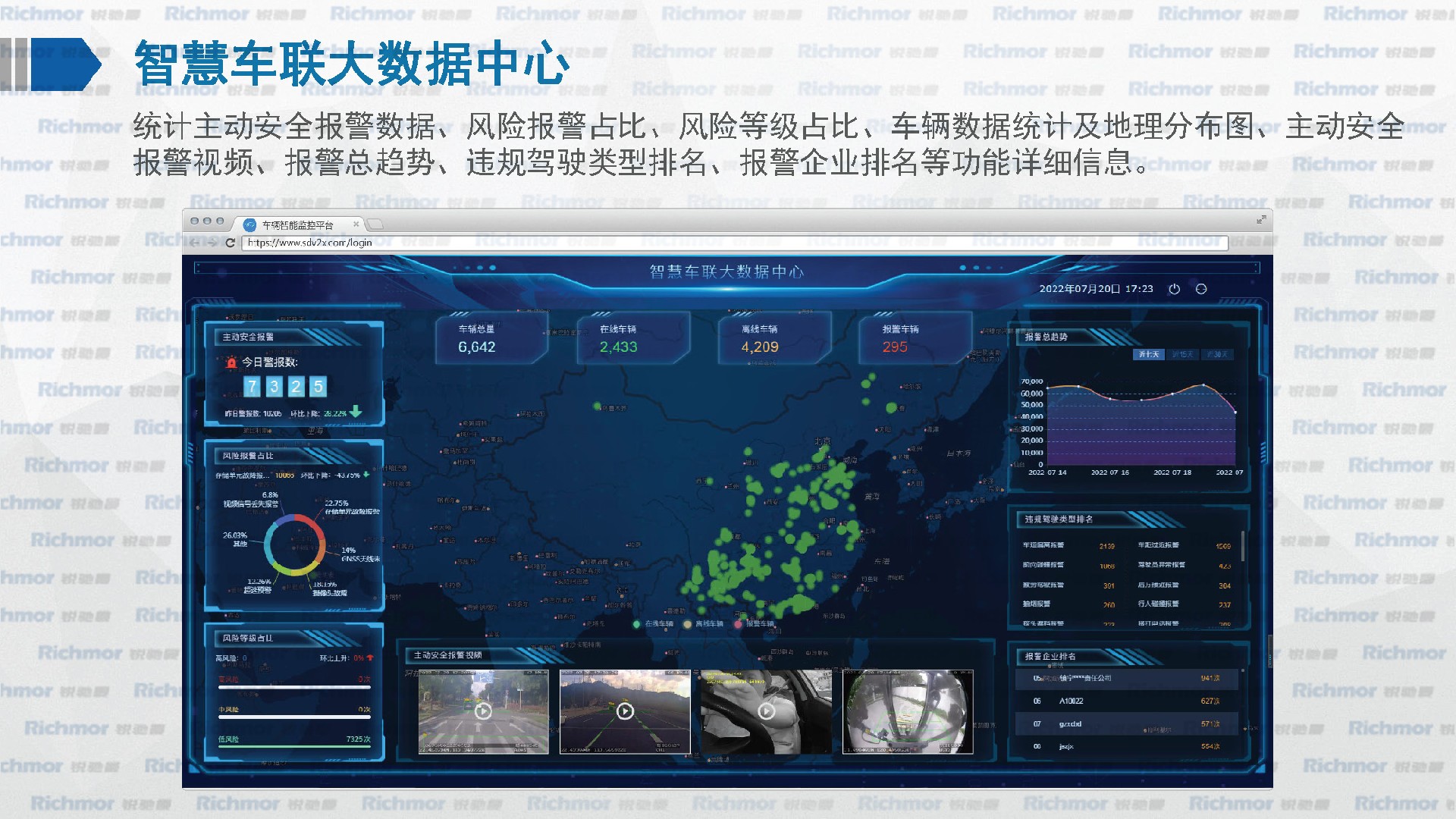
Task: Switch to the 车辆智能监控平台 browser tab
Action: [298, 224]
